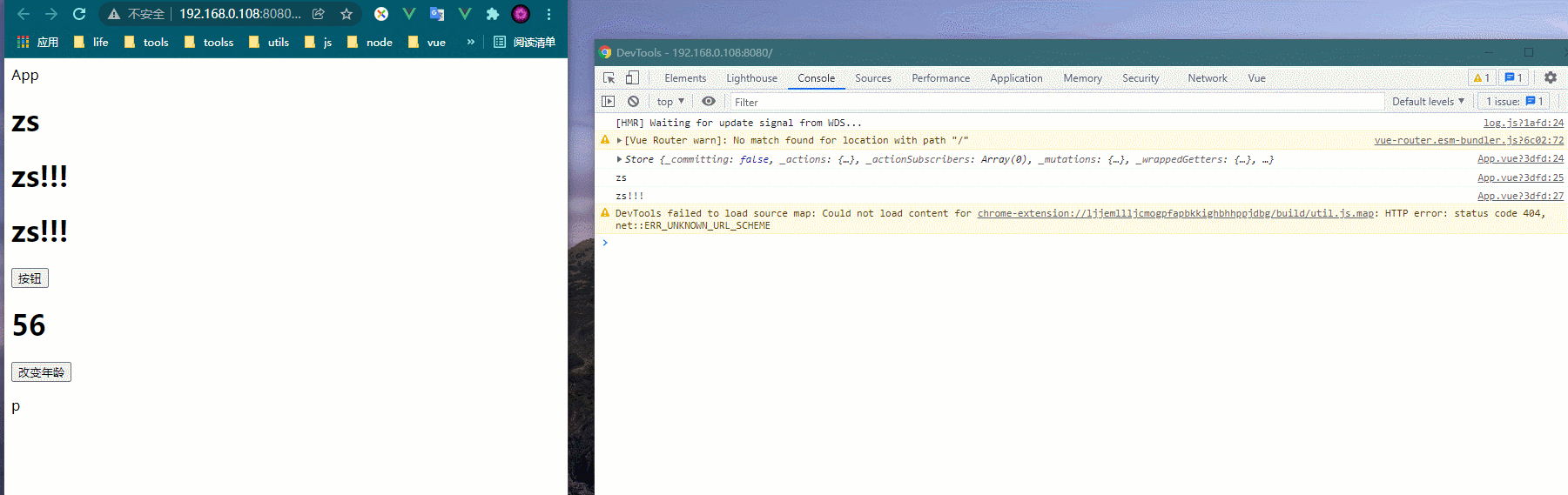Click the address bar URL field

tap(240, 14)
